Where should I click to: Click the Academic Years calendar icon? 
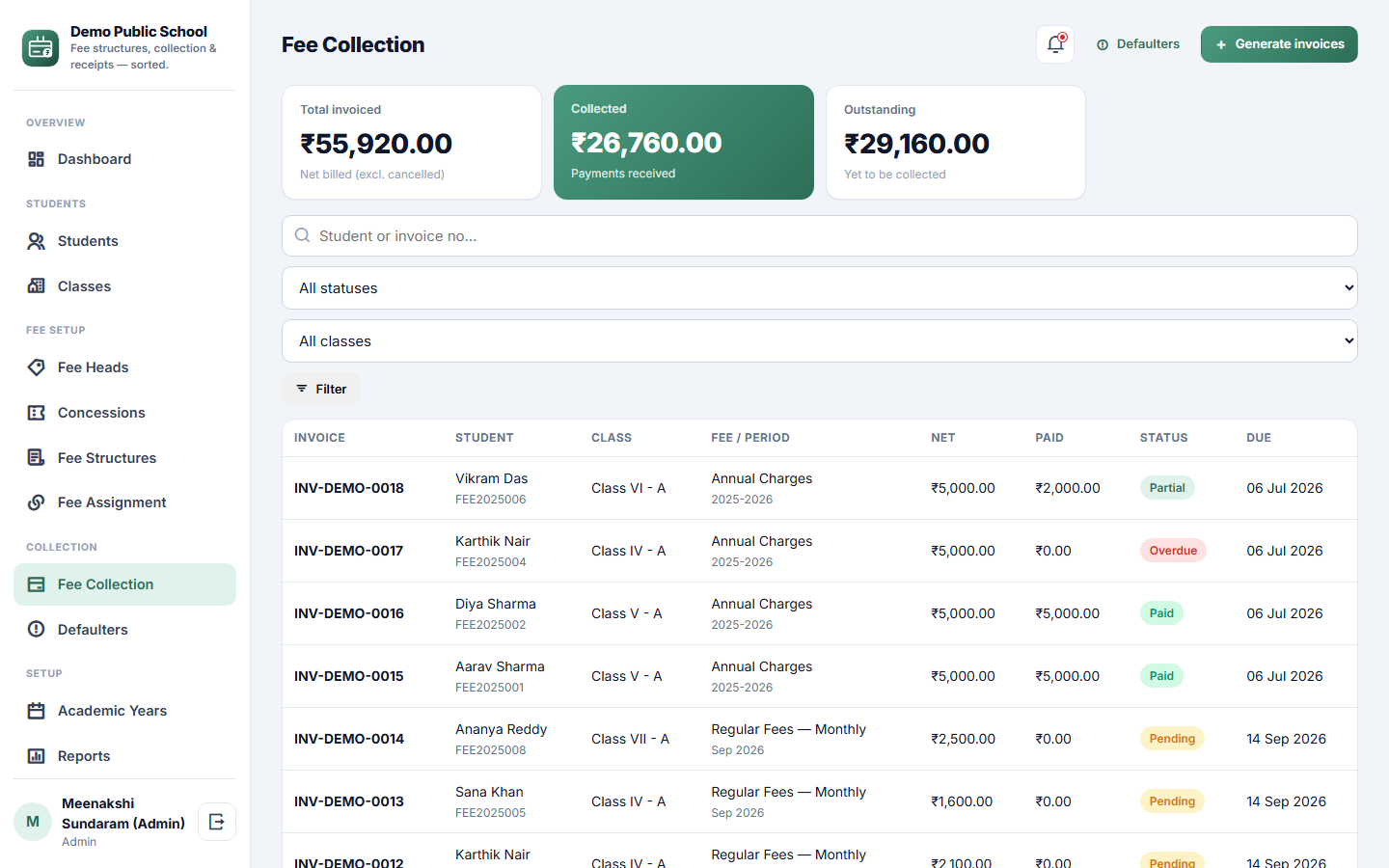(37, 711)
